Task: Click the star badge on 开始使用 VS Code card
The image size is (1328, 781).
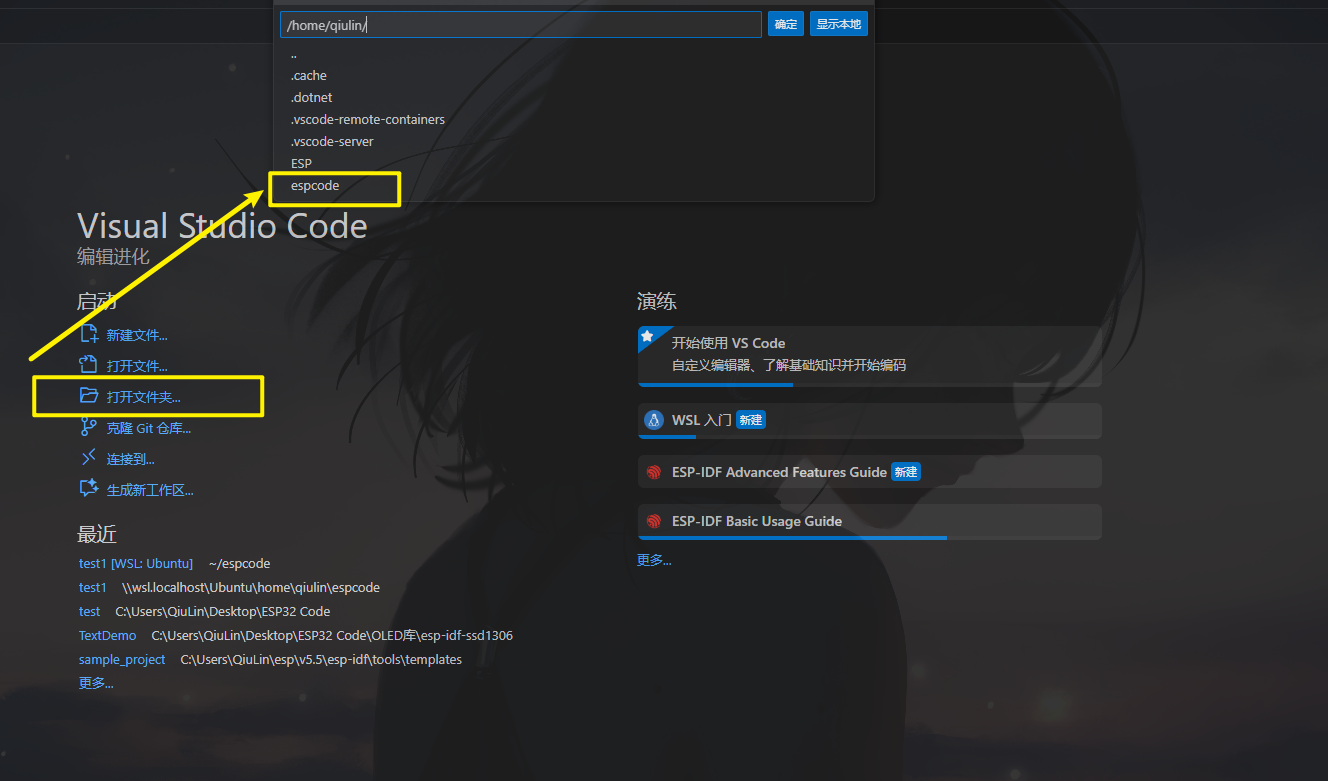Action: click(647, 335)
